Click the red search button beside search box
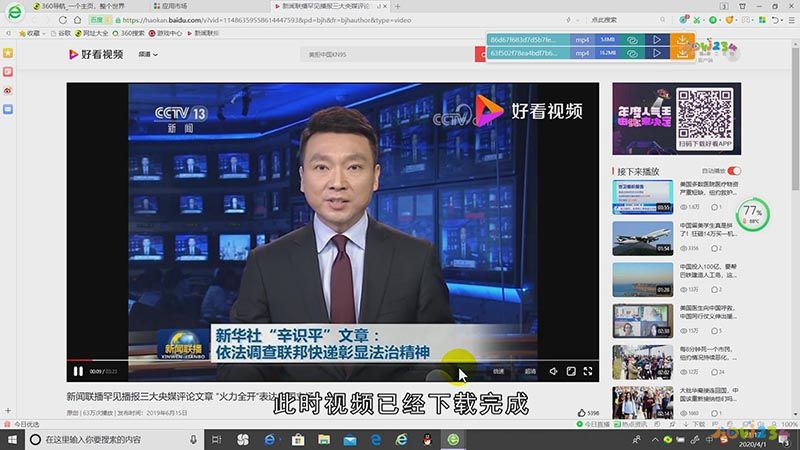 point(481,54)
